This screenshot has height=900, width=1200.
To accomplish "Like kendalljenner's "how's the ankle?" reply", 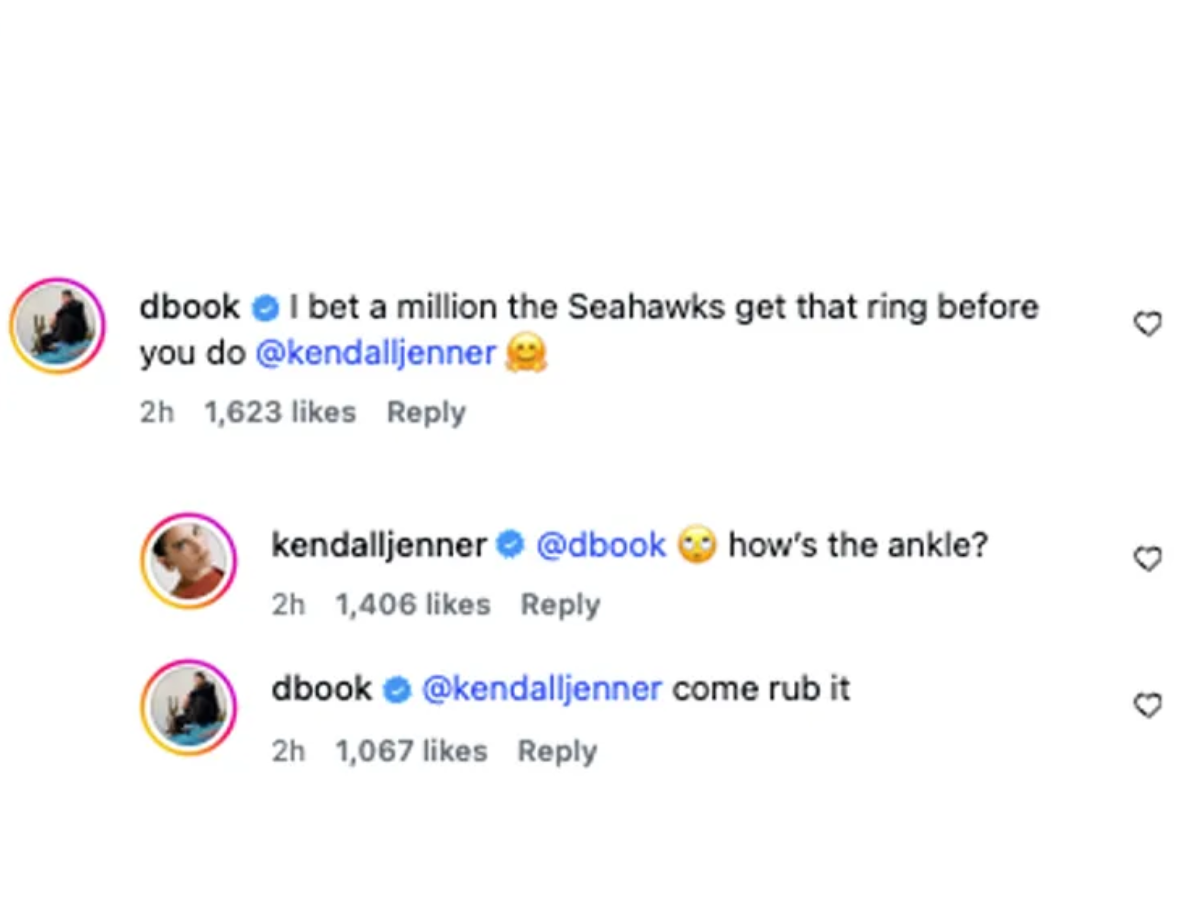I will coord(1149,559).
